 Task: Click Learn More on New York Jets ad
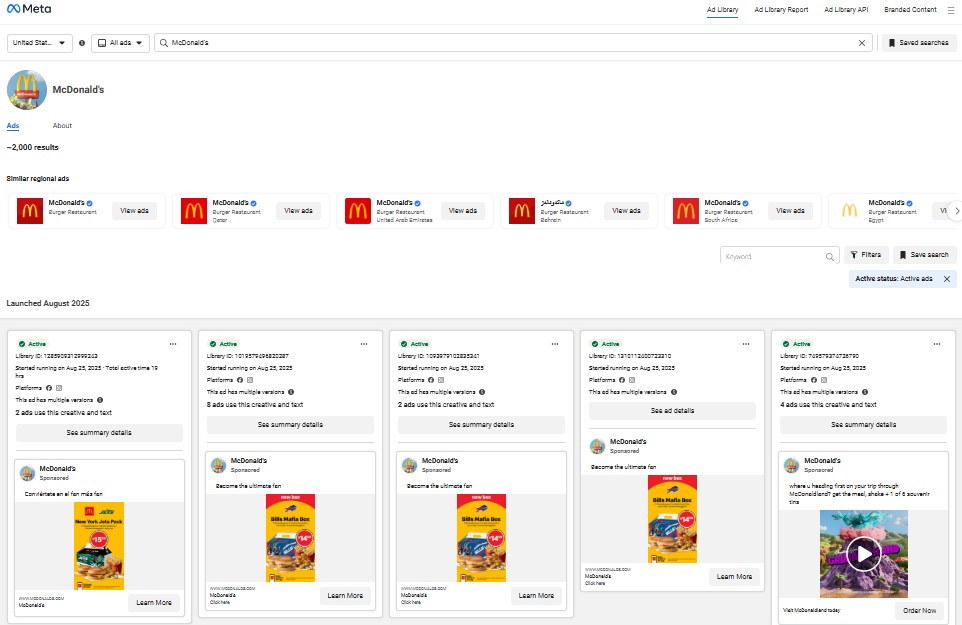(x=154, y=603)
